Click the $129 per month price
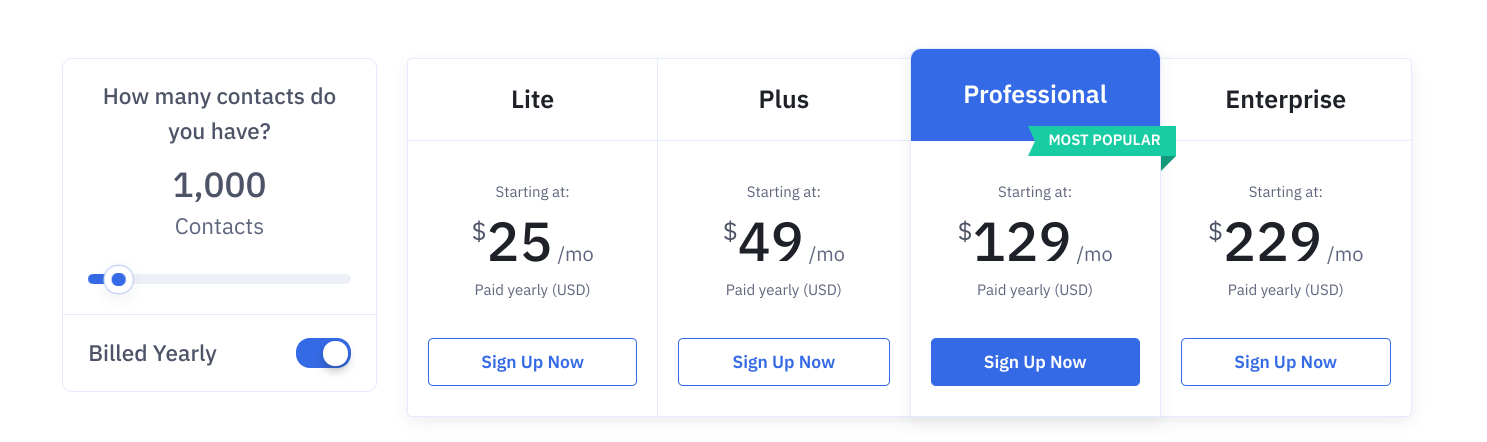This screenshot has width=1487, height=442. pyautogui.click(x=1035, y=243)
